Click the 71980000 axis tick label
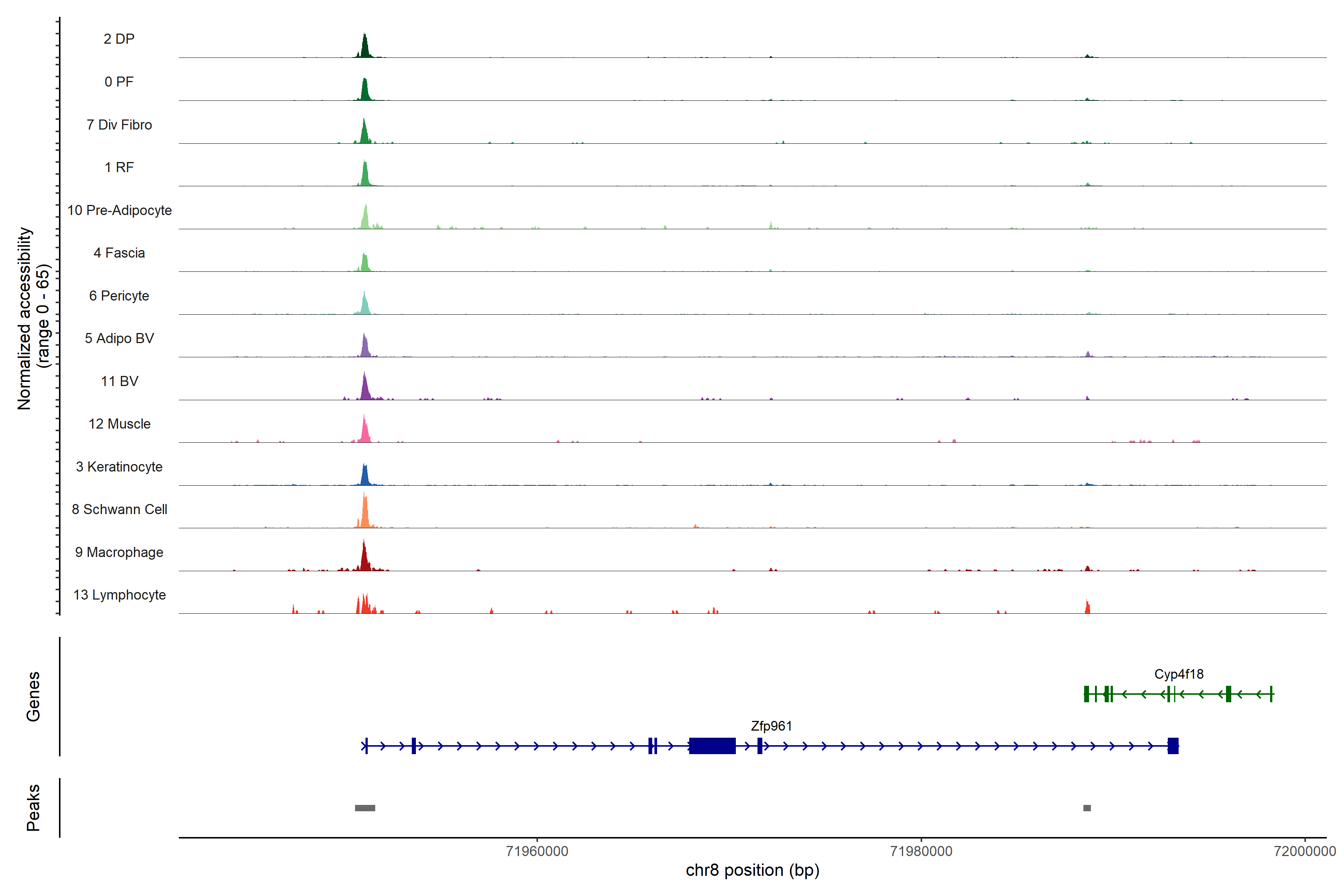This screenshot has width=1344, height=896. (x=921, y=852)
